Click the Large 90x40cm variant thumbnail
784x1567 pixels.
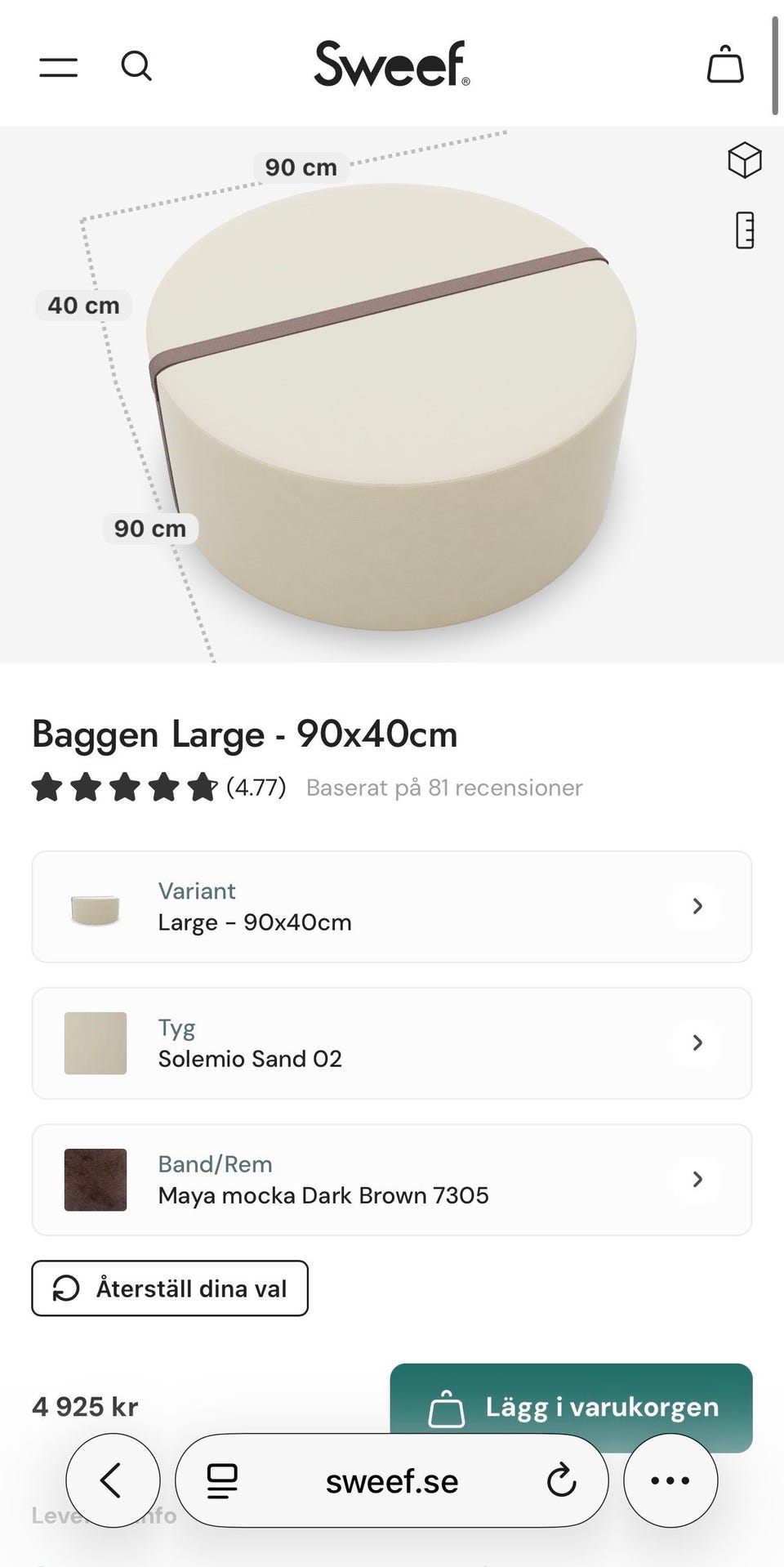coord(96,908)
